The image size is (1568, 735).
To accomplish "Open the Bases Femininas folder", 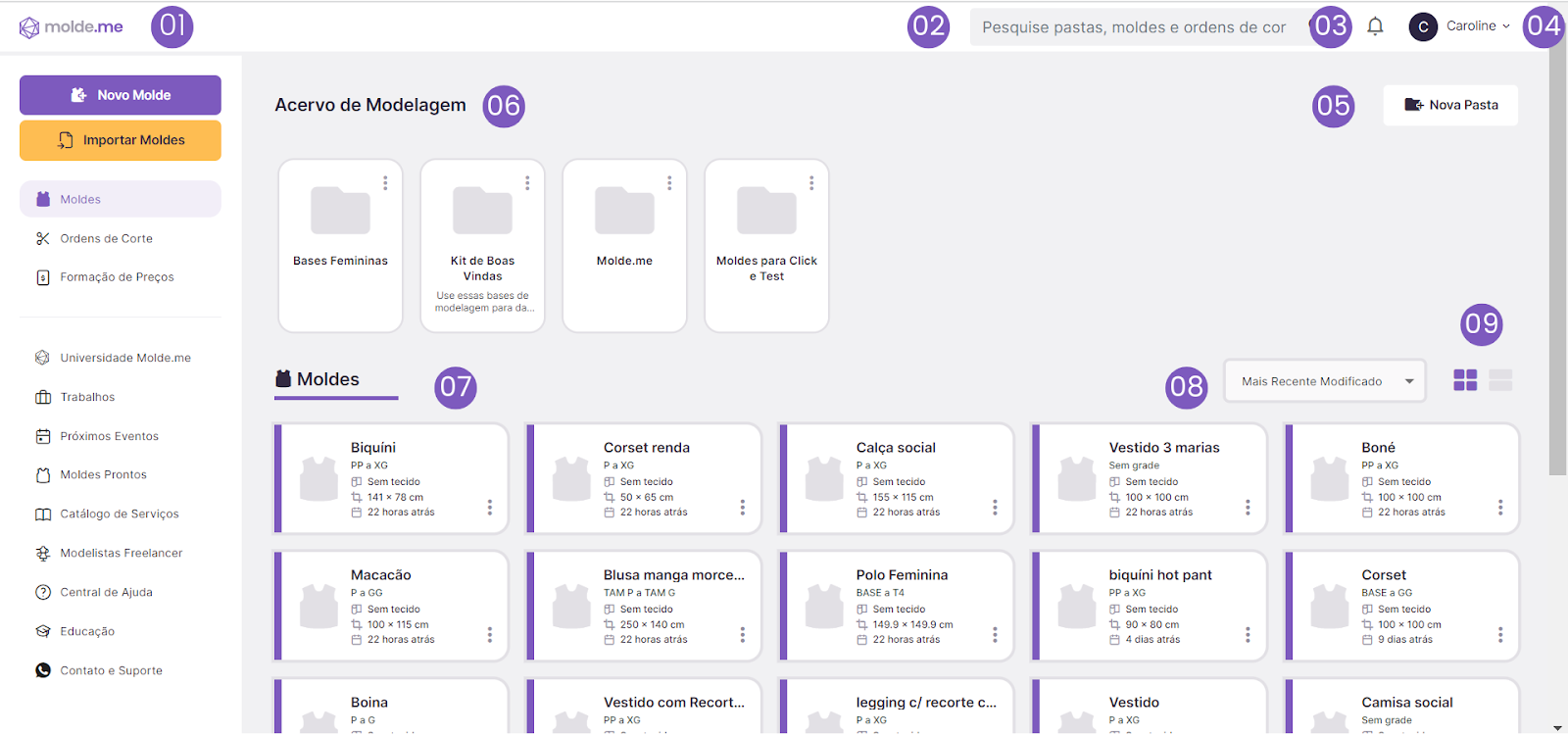I will point(340,246).
